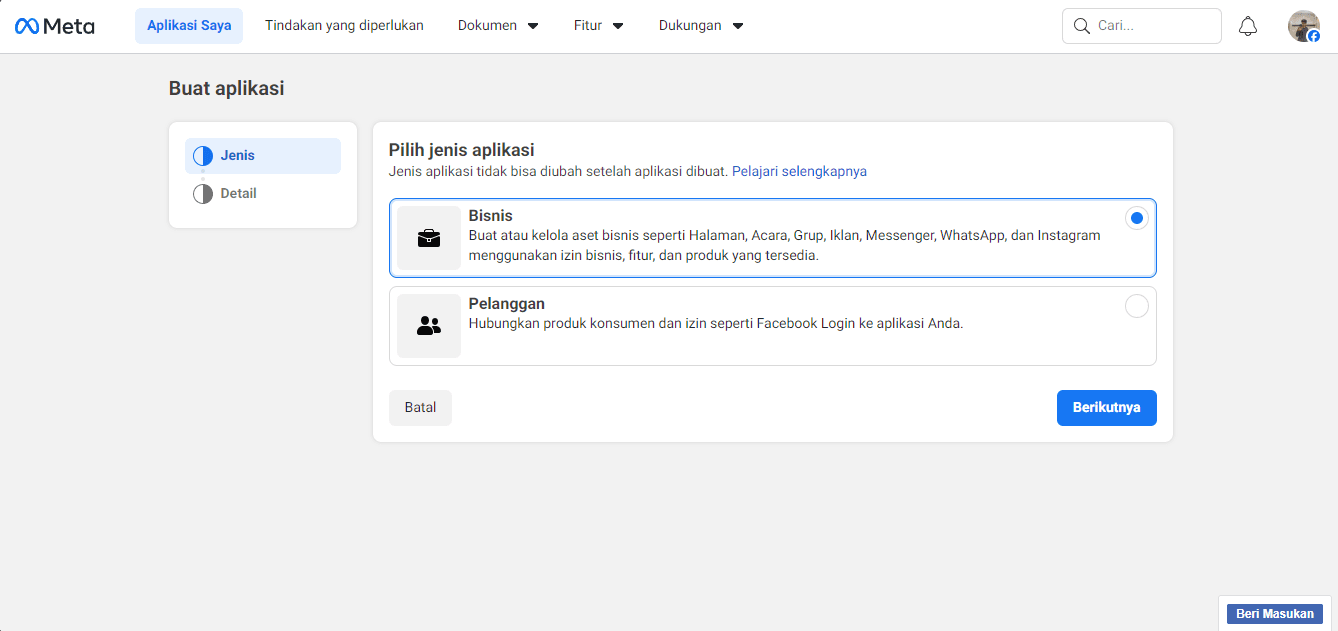Open the Pelajari selengkapnya link
Viewport: 1338px width, 631px height.
click(x=799, y=172)
